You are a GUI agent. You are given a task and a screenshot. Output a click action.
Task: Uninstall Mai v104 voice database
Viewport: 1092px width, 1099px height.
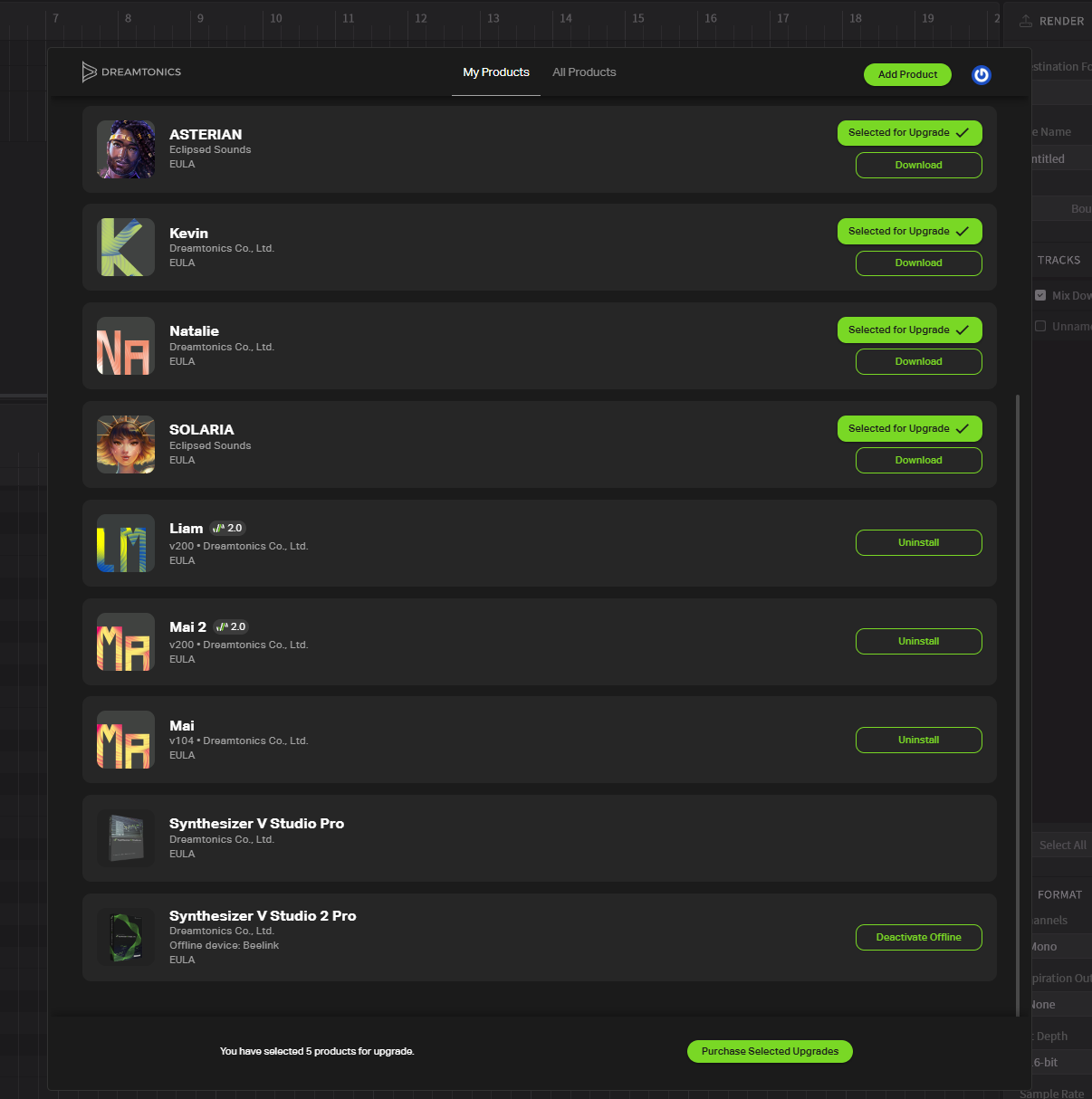[919, 741]
